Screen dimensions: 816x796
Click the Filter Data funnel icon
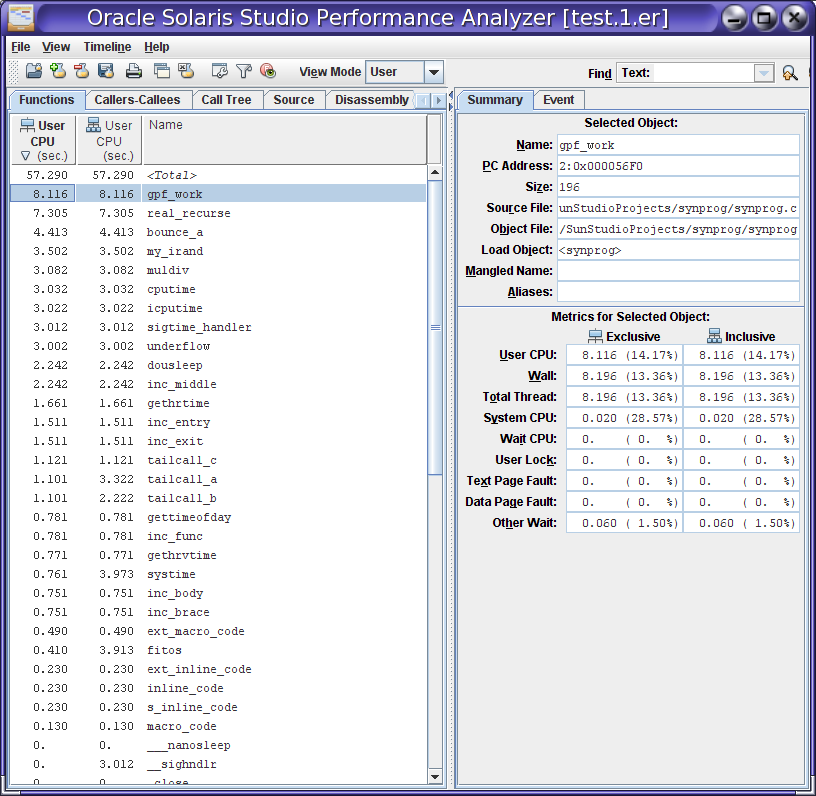[244, 71]
